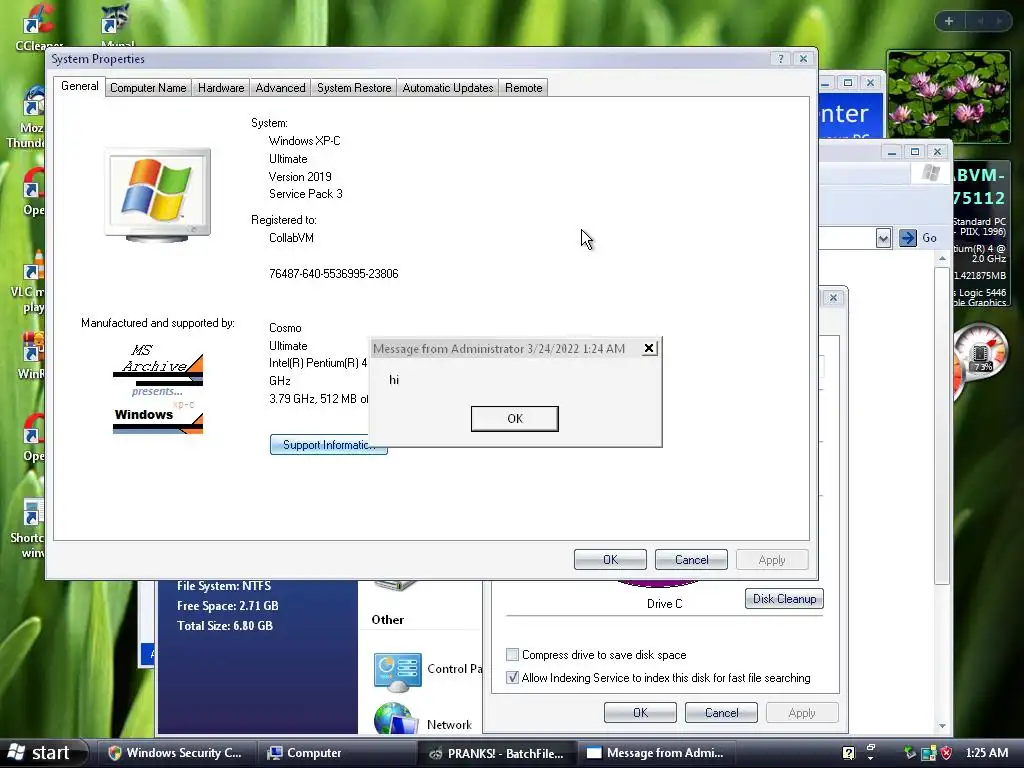
Task: Select the Automatic Updates tab
Action: pyautogui.click(x=447, y=88)
